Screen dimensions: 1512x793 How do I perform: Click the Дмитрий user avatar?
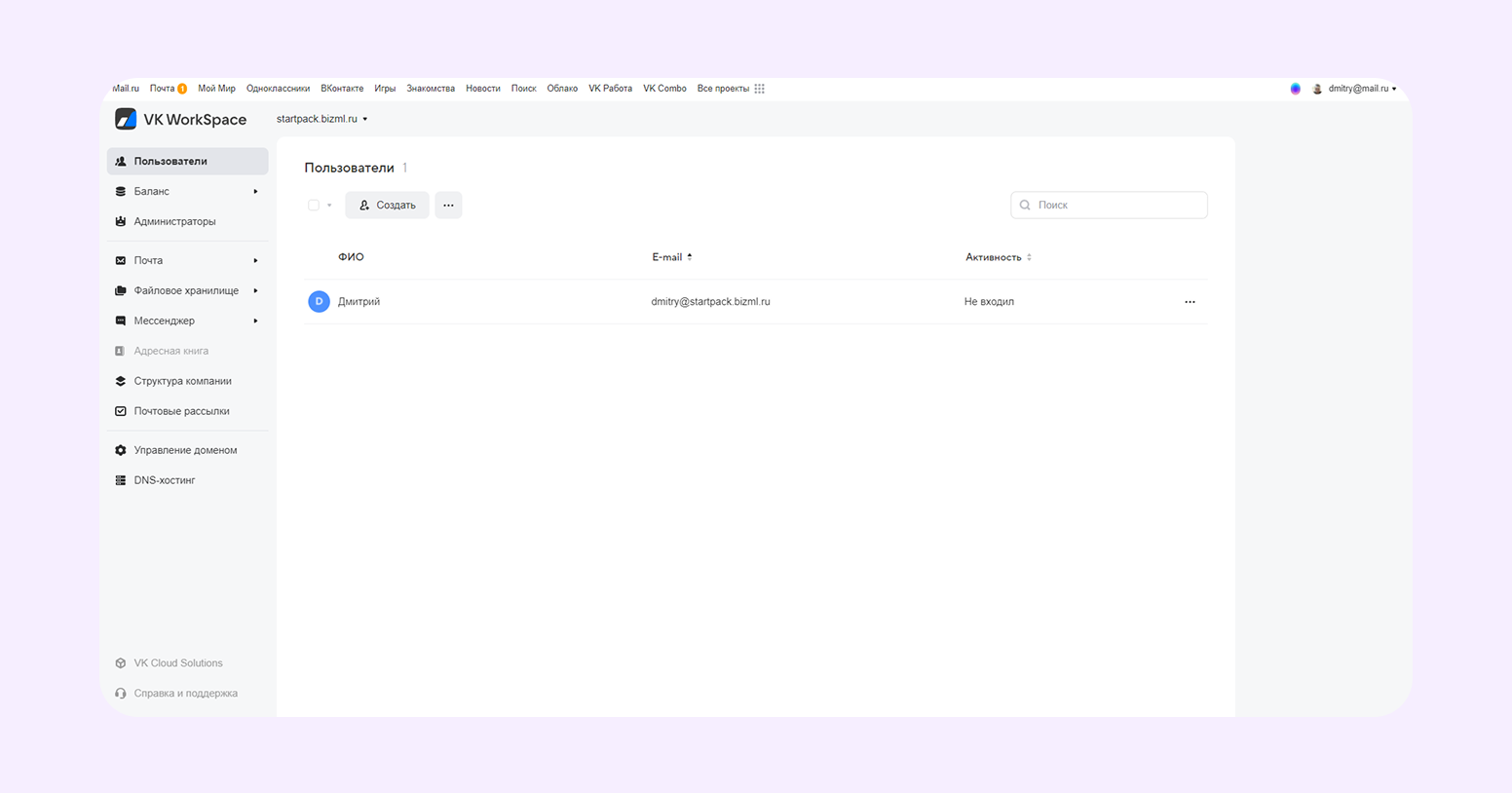tap(319, 302)
